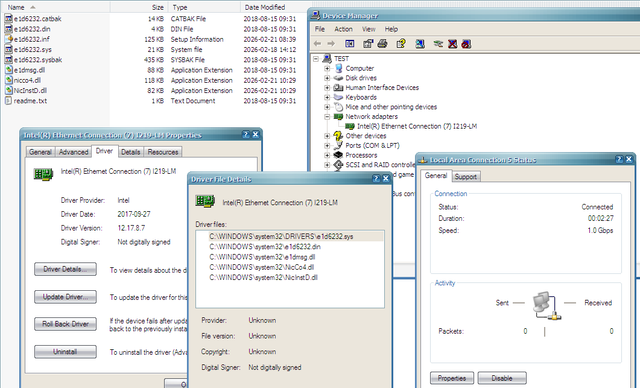Select the e1d6232.sysbak file icon
Image resolution: width=640 pixels, height=388 pixels.
tap(9, 59)
